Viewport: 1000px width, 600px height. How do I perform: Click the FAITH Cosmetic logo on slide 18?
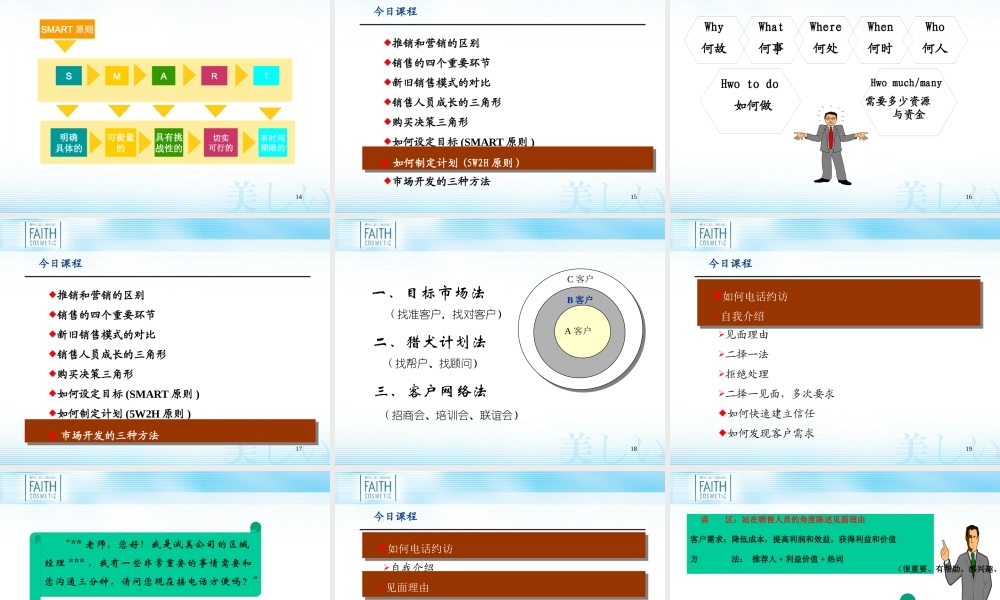[x=378, y=235]
